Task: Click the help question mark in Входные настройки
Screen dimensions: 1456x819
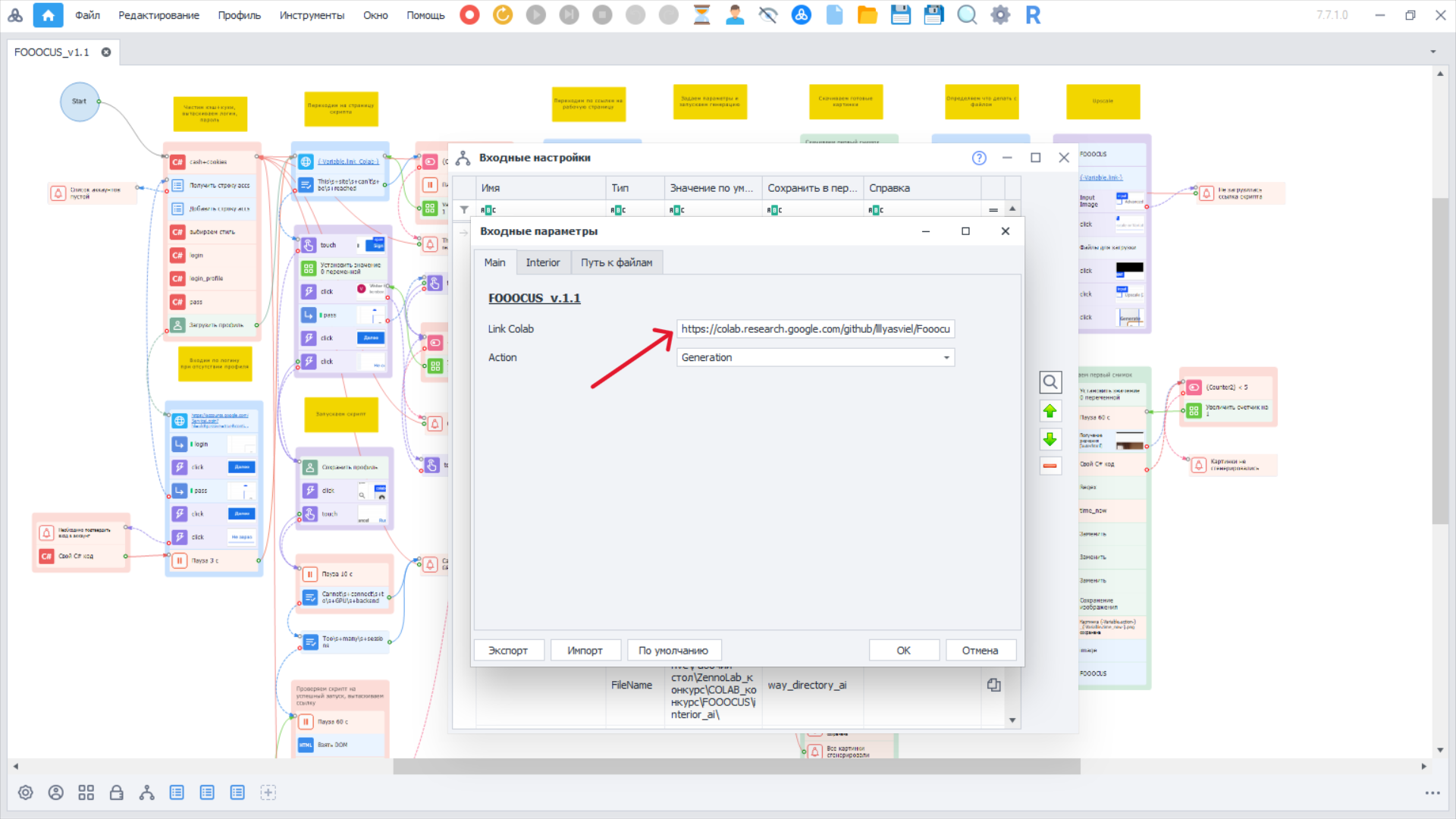Action: (x=978, y=158)
